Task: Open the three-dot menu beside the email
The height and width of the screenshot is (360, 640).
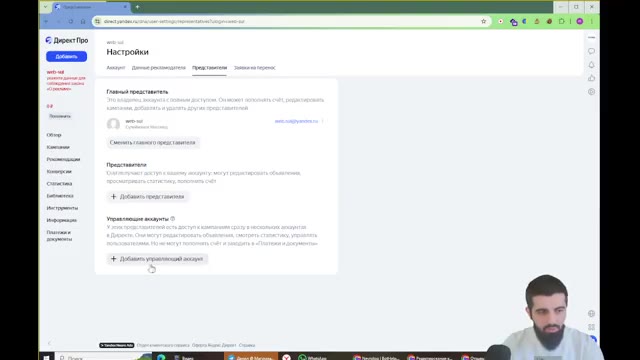Action: pyautogui.click(x=322, y=121)
